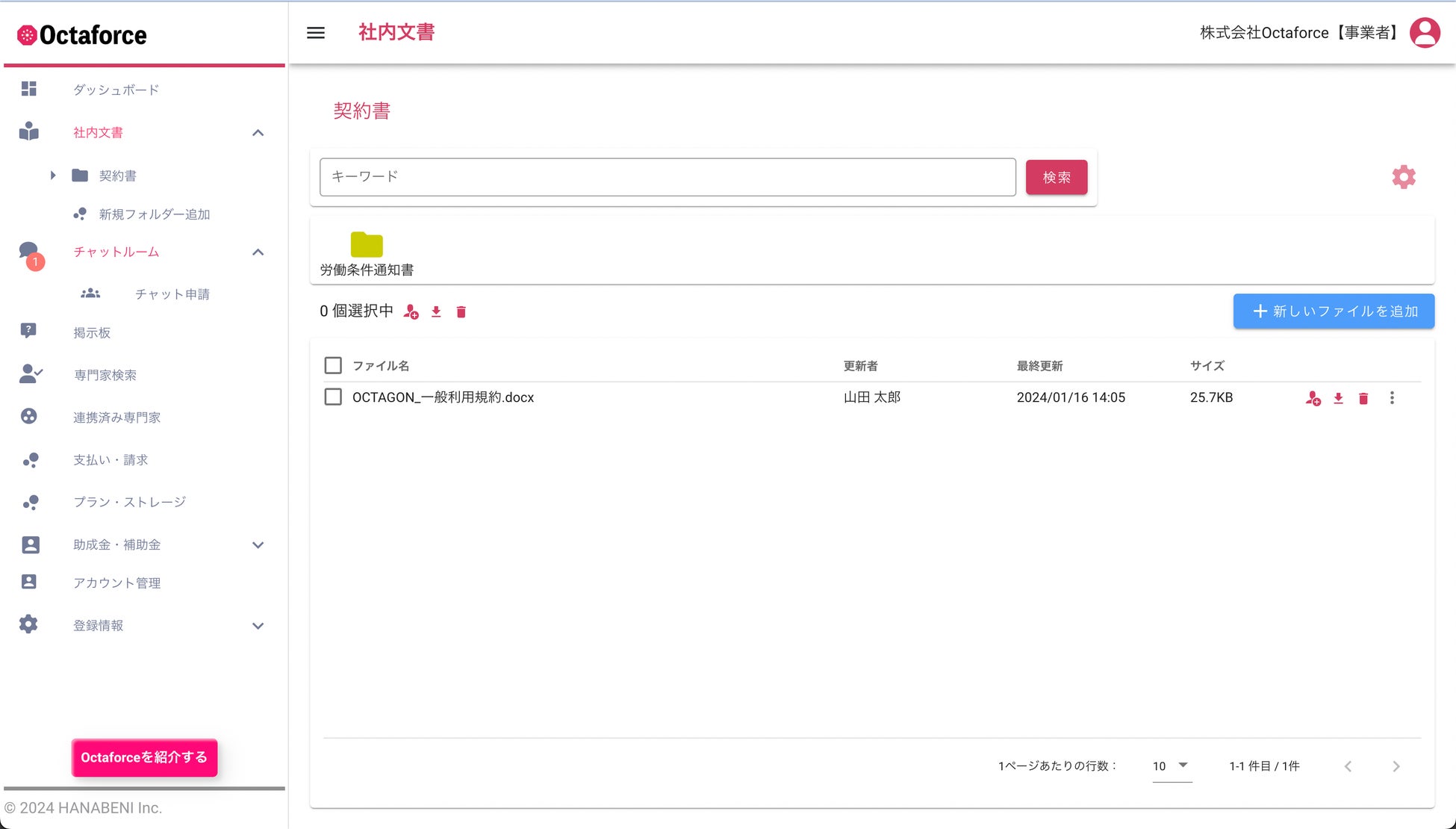Expand the 契約書 folder tree arrow
Image resolution: width=1456 pixels, height=829 pixels.
pos(53,176)
